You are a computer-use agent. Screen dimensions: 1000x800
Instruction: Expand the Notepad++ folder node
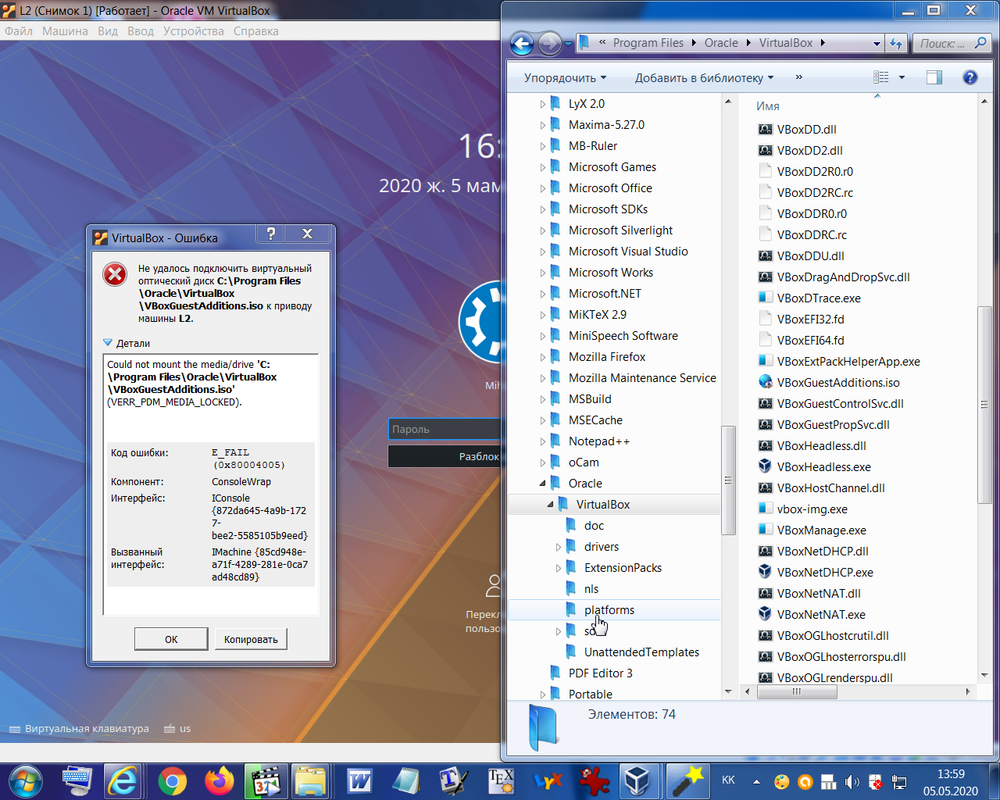coord(543,441)
